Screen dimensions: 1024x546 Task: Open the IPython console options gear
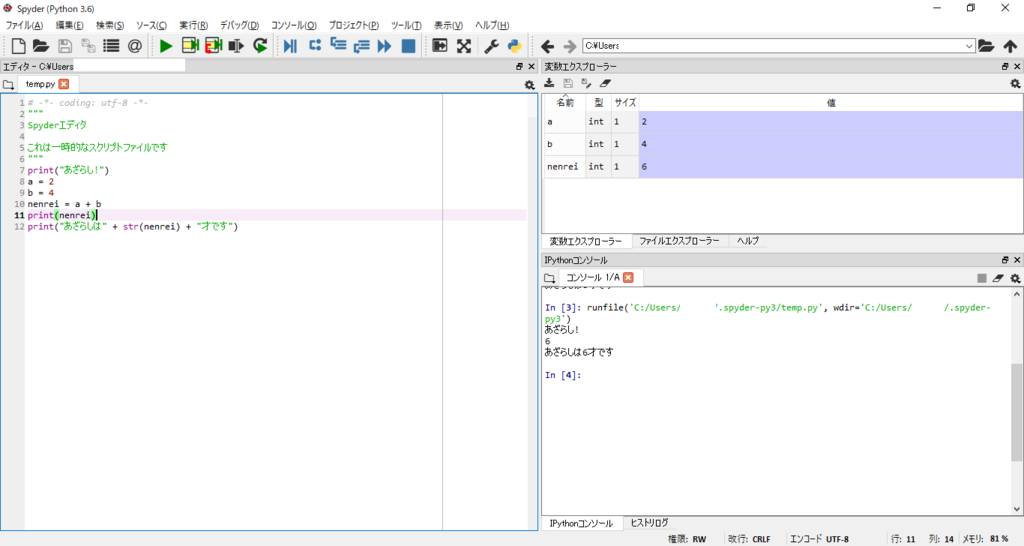point(1015,278)
